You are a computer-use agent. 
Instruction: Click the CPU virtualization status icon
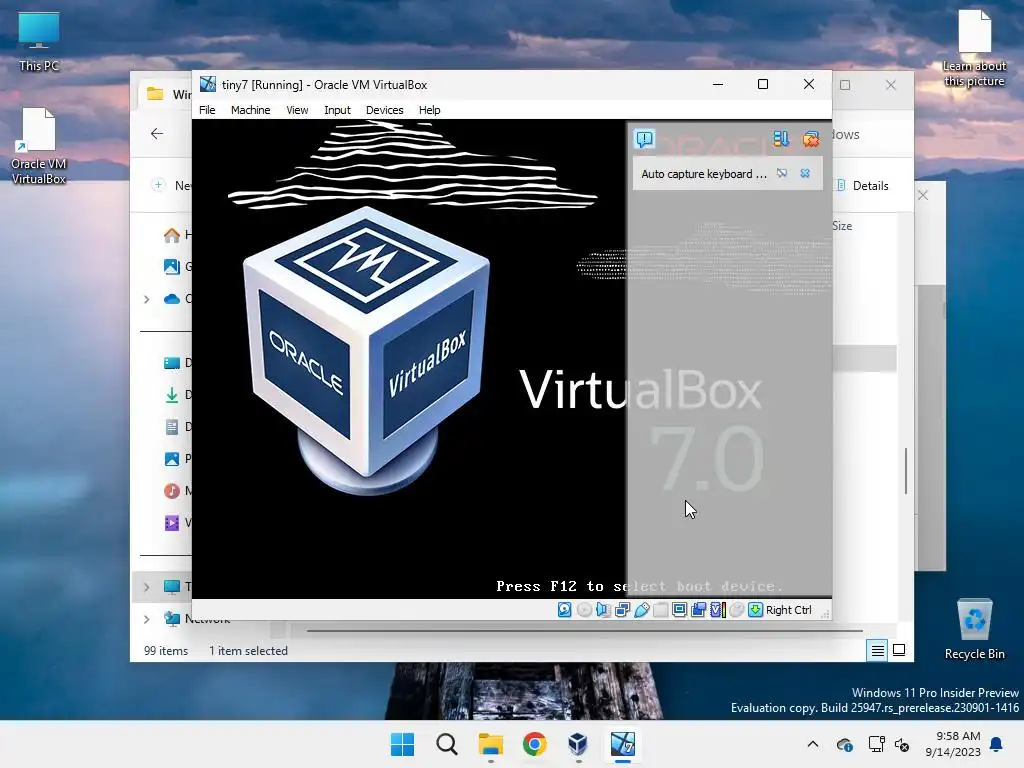[x=717, y=610]
